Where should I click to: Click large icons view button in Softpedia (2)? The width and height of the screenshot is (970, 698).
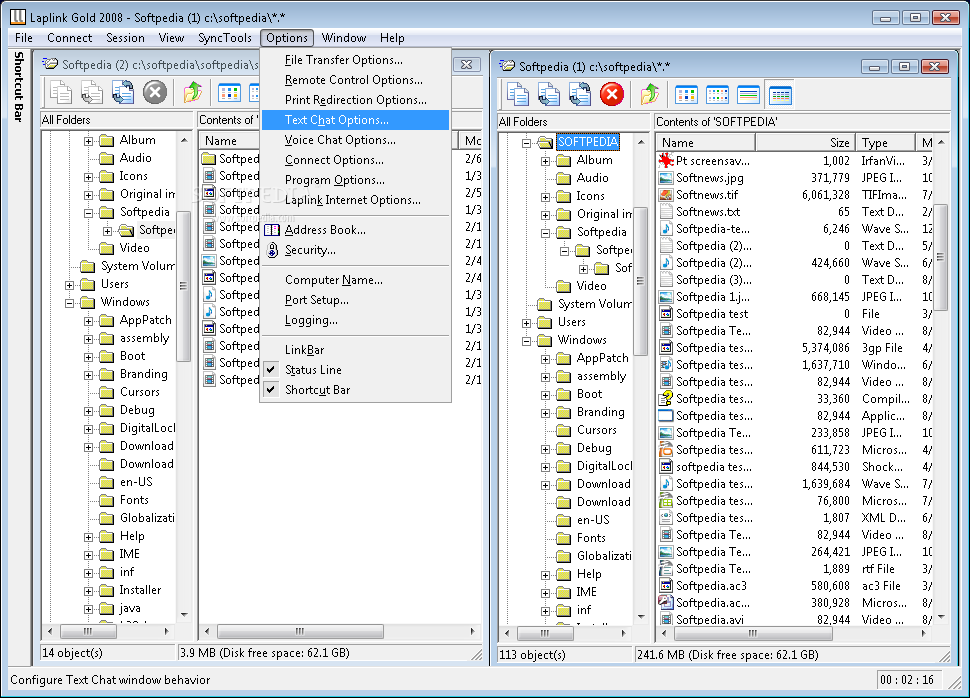pyautogui.click(x=230, y=93)
